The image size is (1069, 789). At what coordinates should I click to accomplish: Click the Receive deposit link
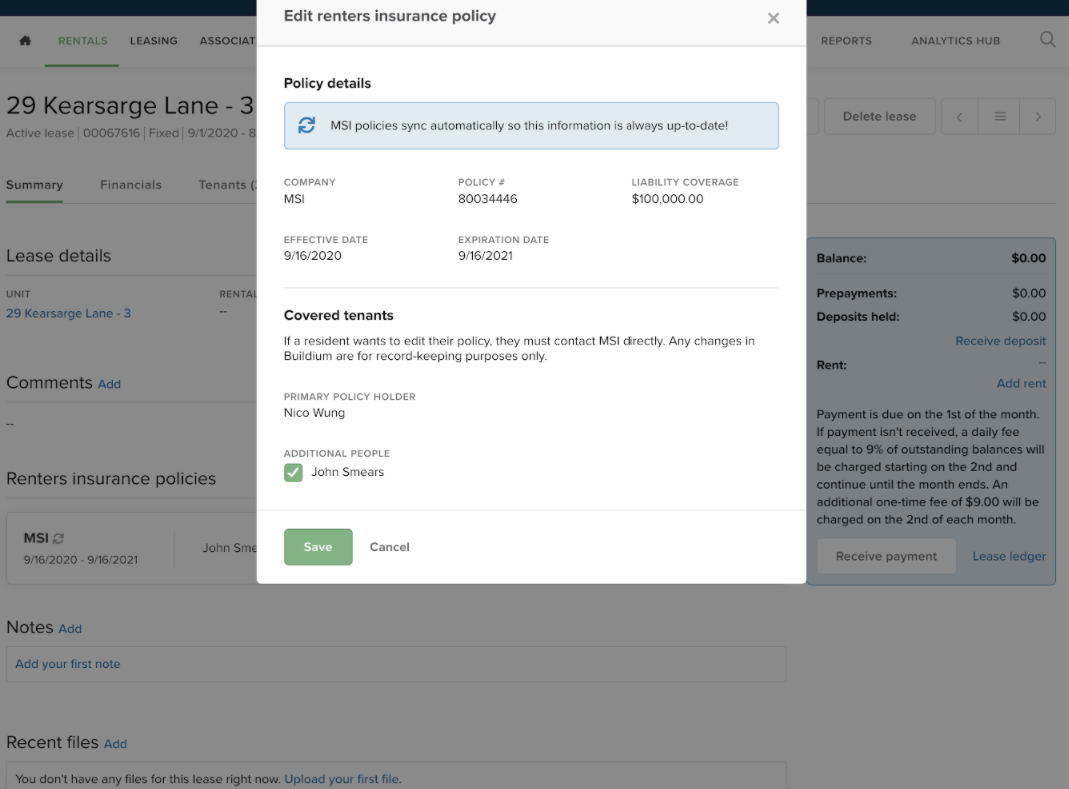[x=1000, y=341]
